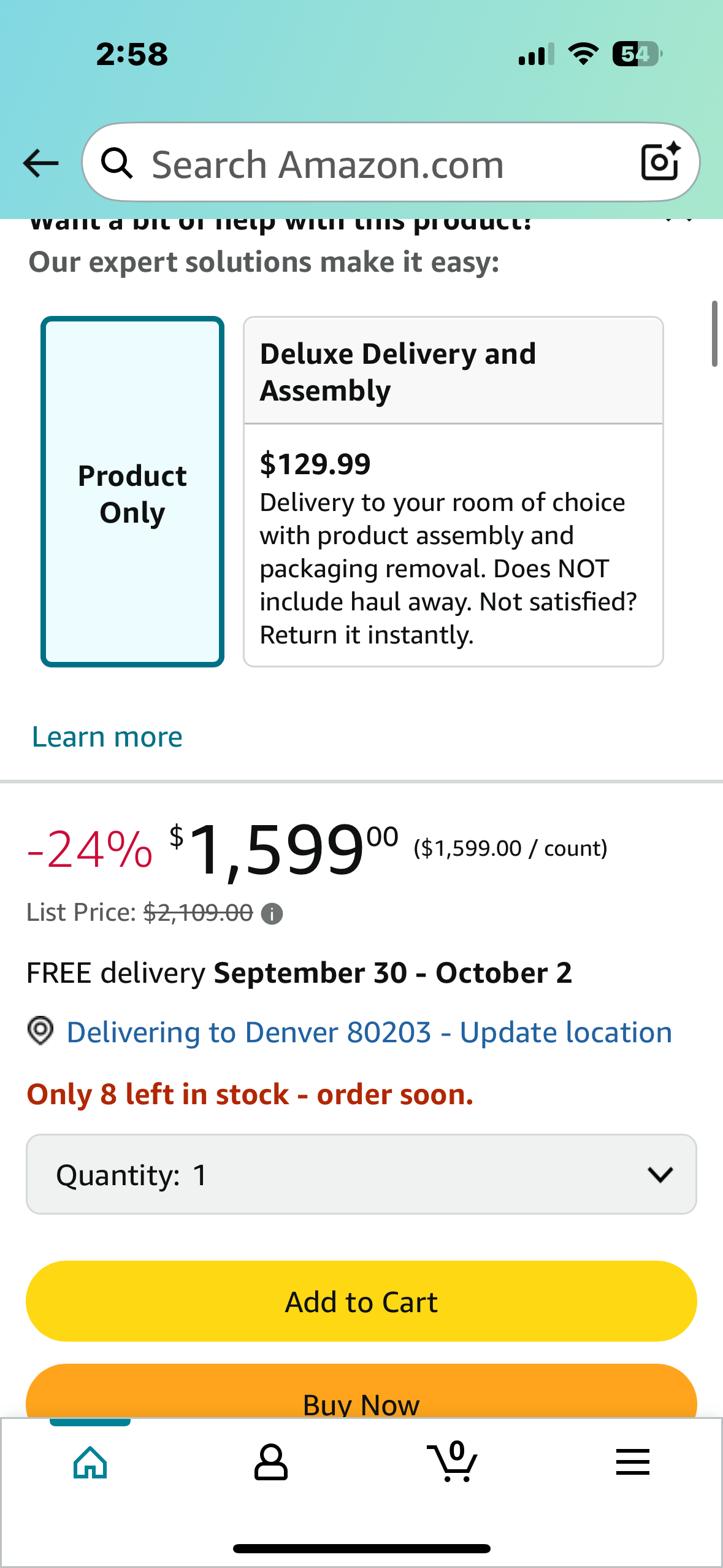Open the shopping cart icon
Viewport: 723px width, 1568px height.
453,1462
